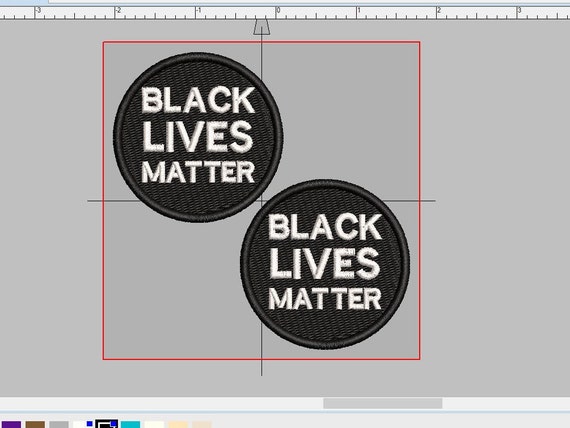This screenshot has width=570, height=428.
Task: Click the hoop top marker below the ruler
Action: click(261, 27)
